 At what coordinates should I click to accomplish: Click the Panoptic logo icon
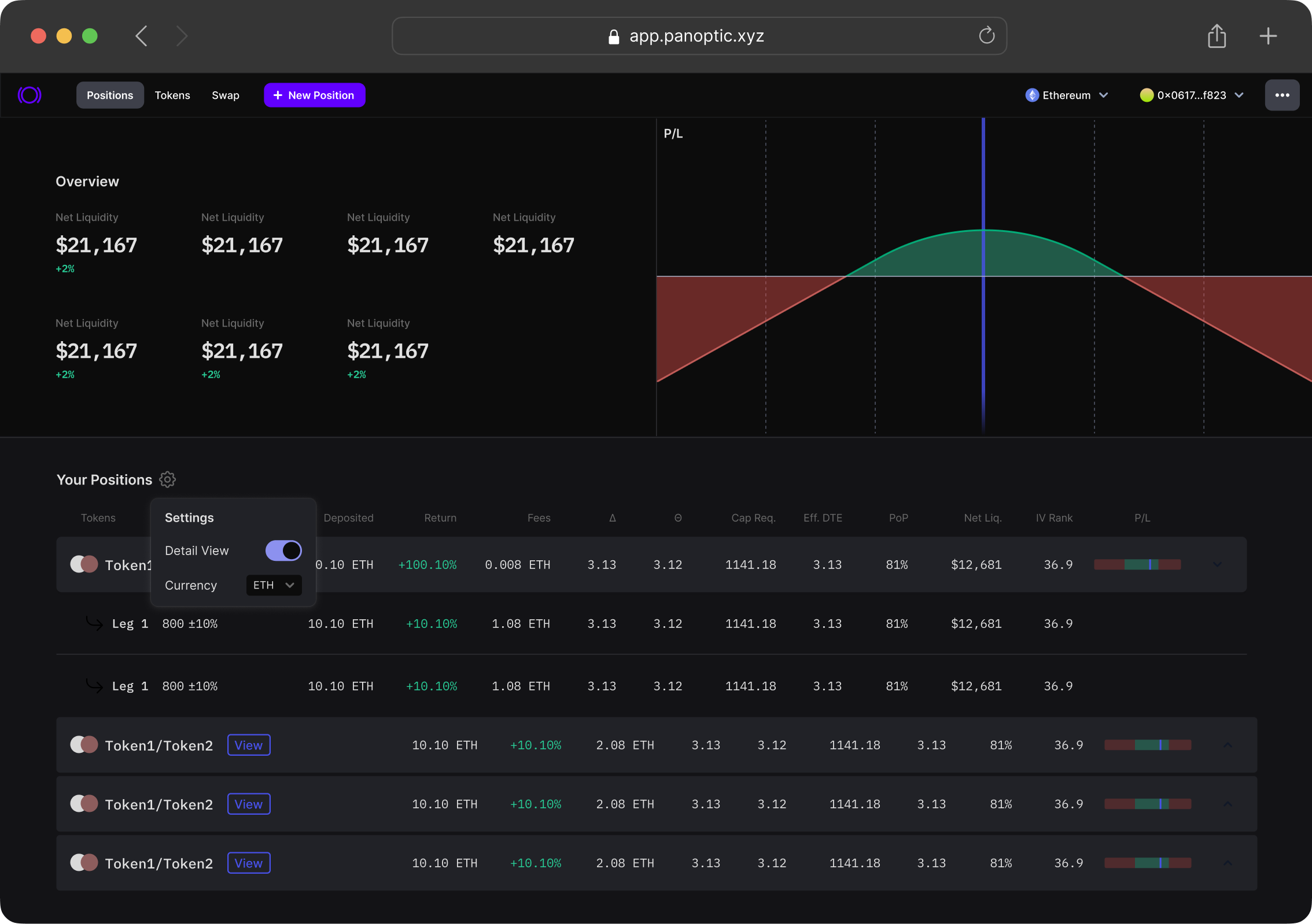point(30,95)
